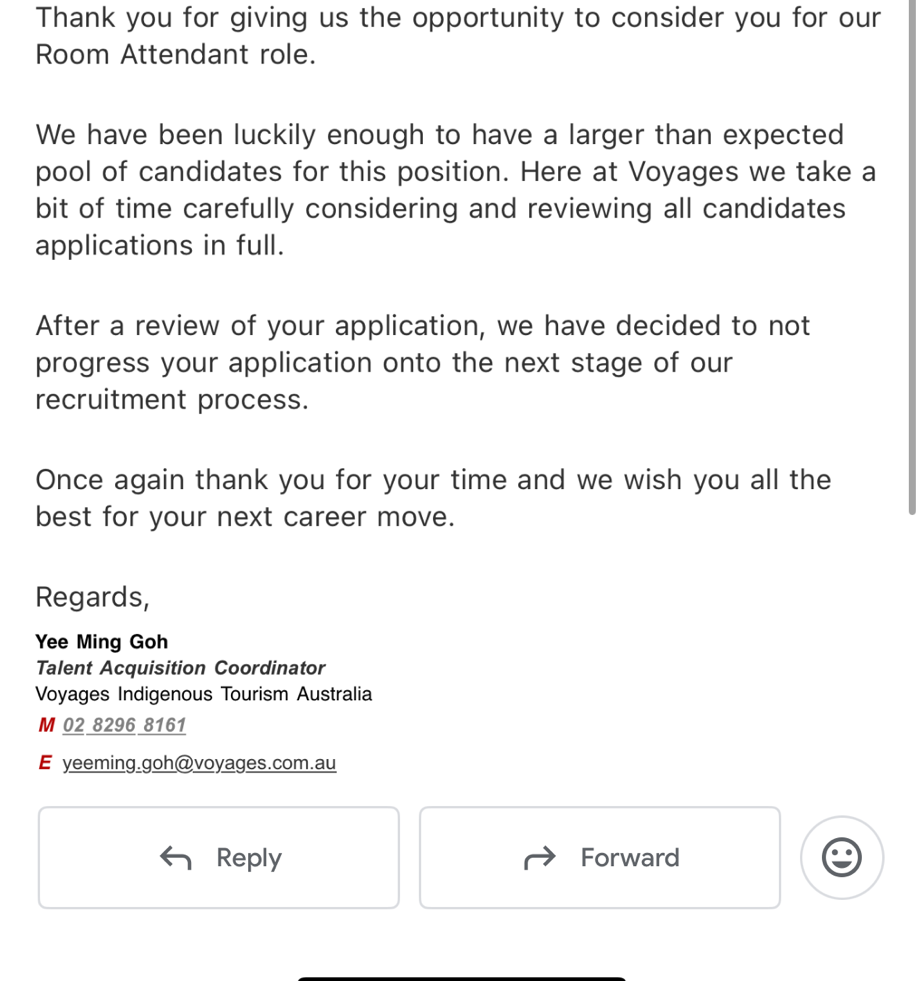This screenshot has height=981, width=923.
Task: Tap the home indicator bar at the bottom
Action: pyautogui.click(x=461, y=978)
